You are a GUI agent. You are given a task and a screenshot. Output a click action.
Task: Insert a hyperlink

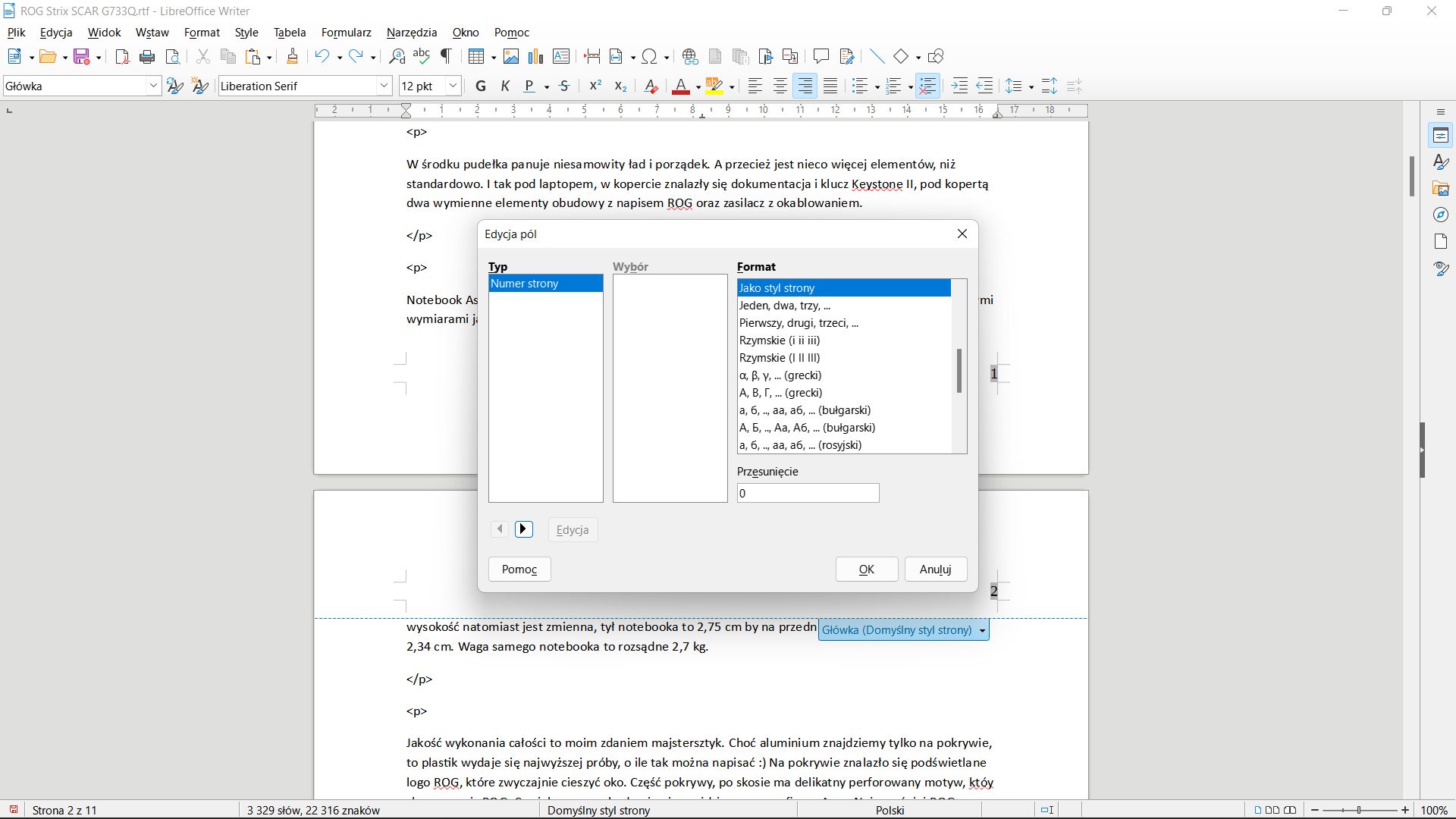tap(689, 56)
